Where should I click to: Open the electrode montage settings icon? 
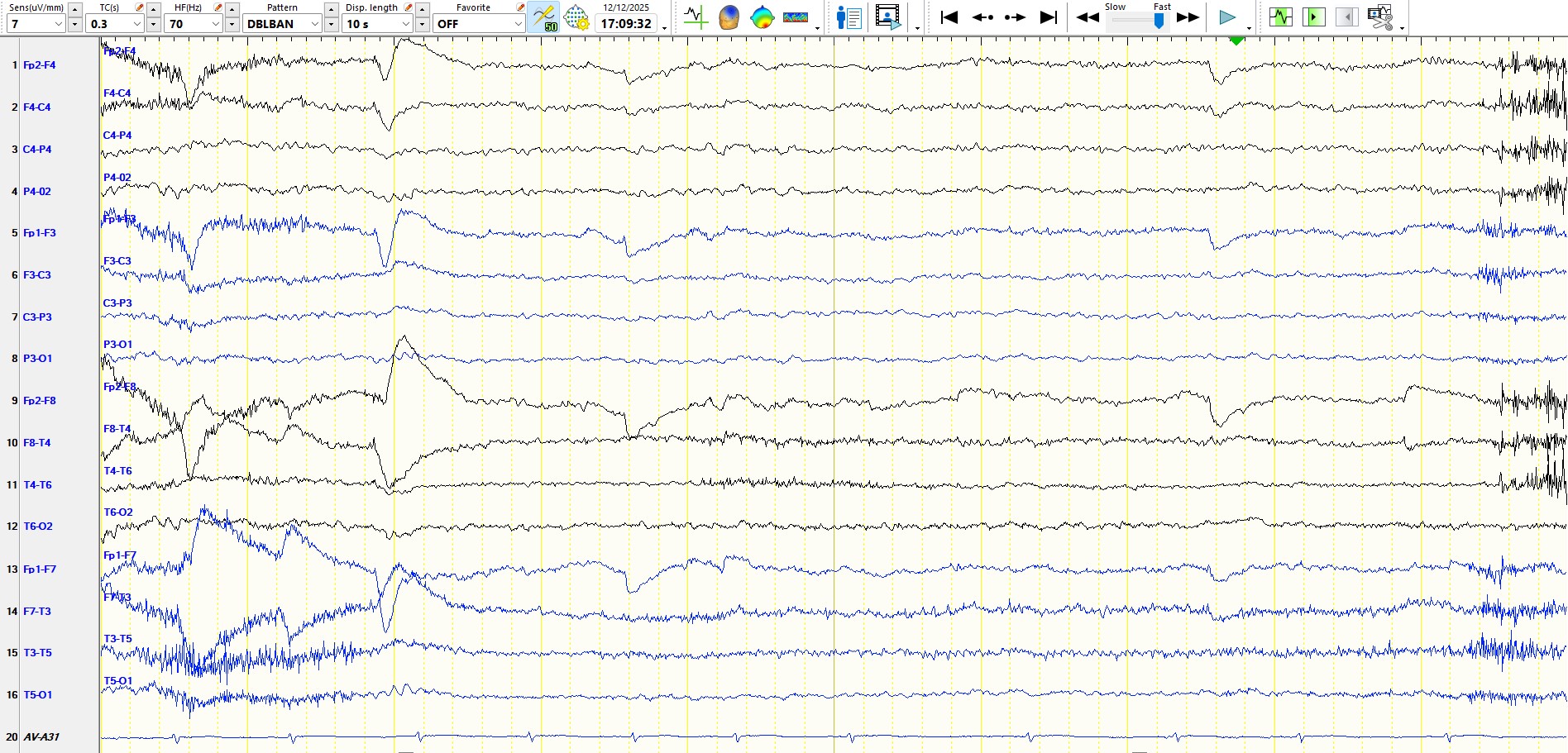(576, 17)
